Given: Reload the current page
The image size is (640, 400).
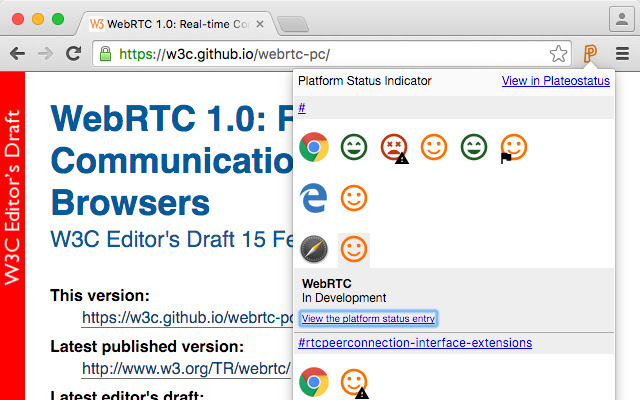Looking at the screenshot, I should tap(73, 54).
